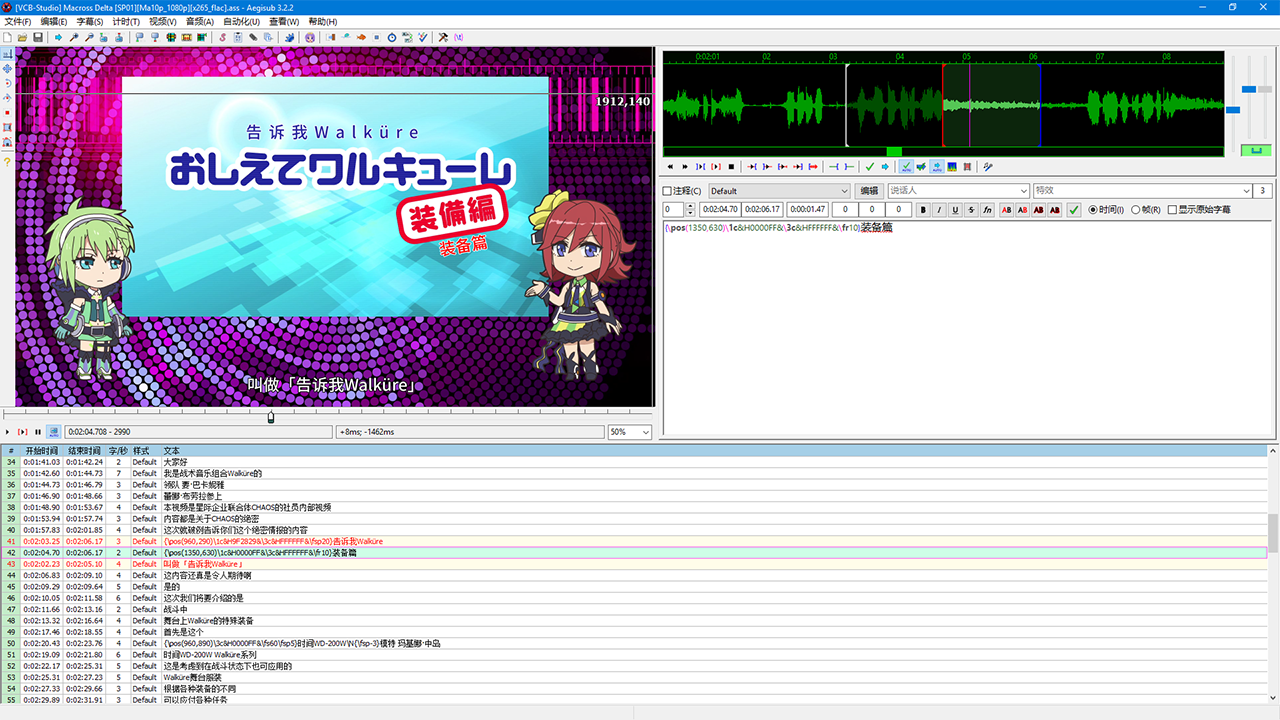
Task: Click start time field 0:02:04.70
Action: coord(719,210)
